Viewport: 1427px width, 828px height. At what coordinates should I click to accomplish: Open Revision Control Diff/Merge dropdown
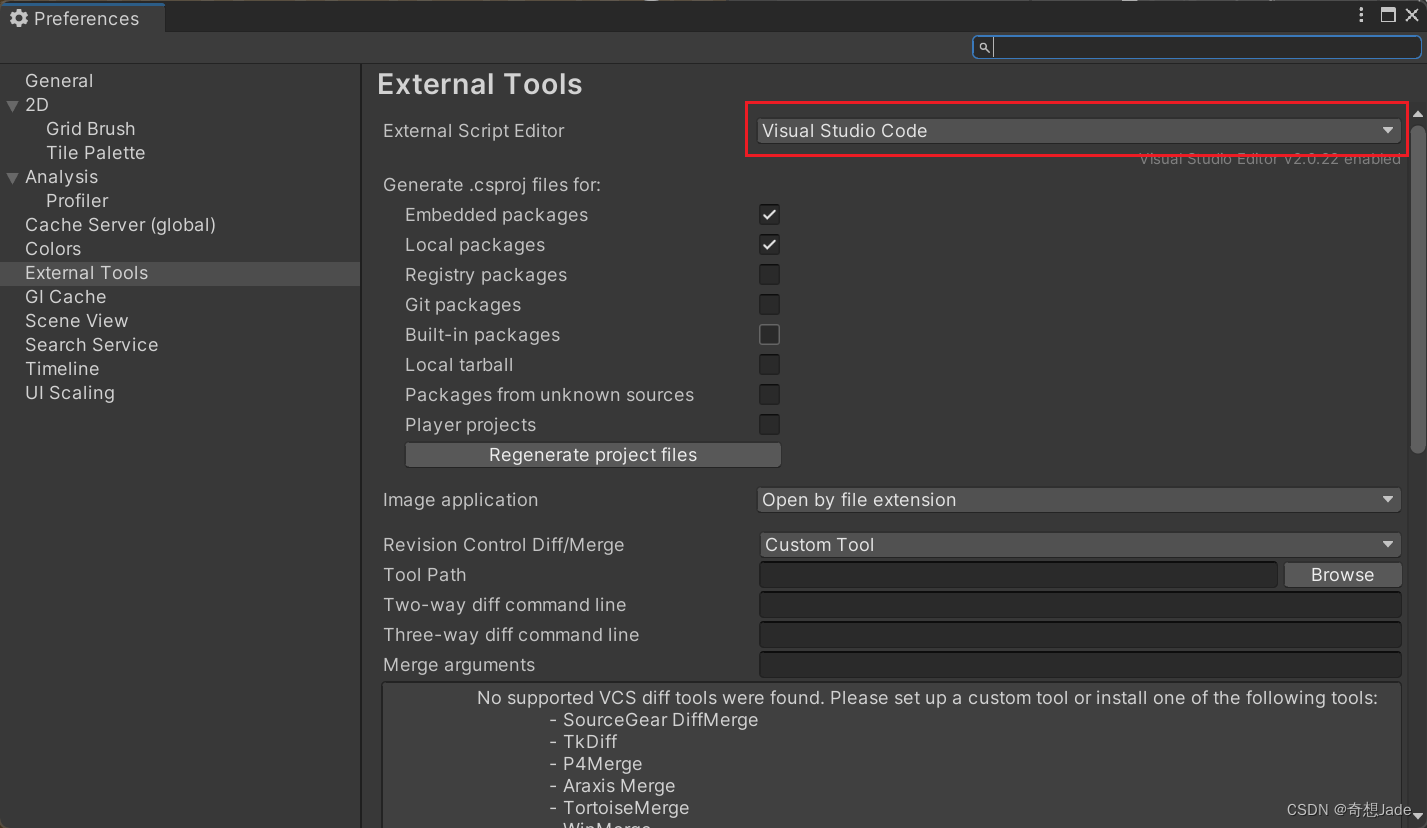pyautogui.click(x=1079, y=545)
